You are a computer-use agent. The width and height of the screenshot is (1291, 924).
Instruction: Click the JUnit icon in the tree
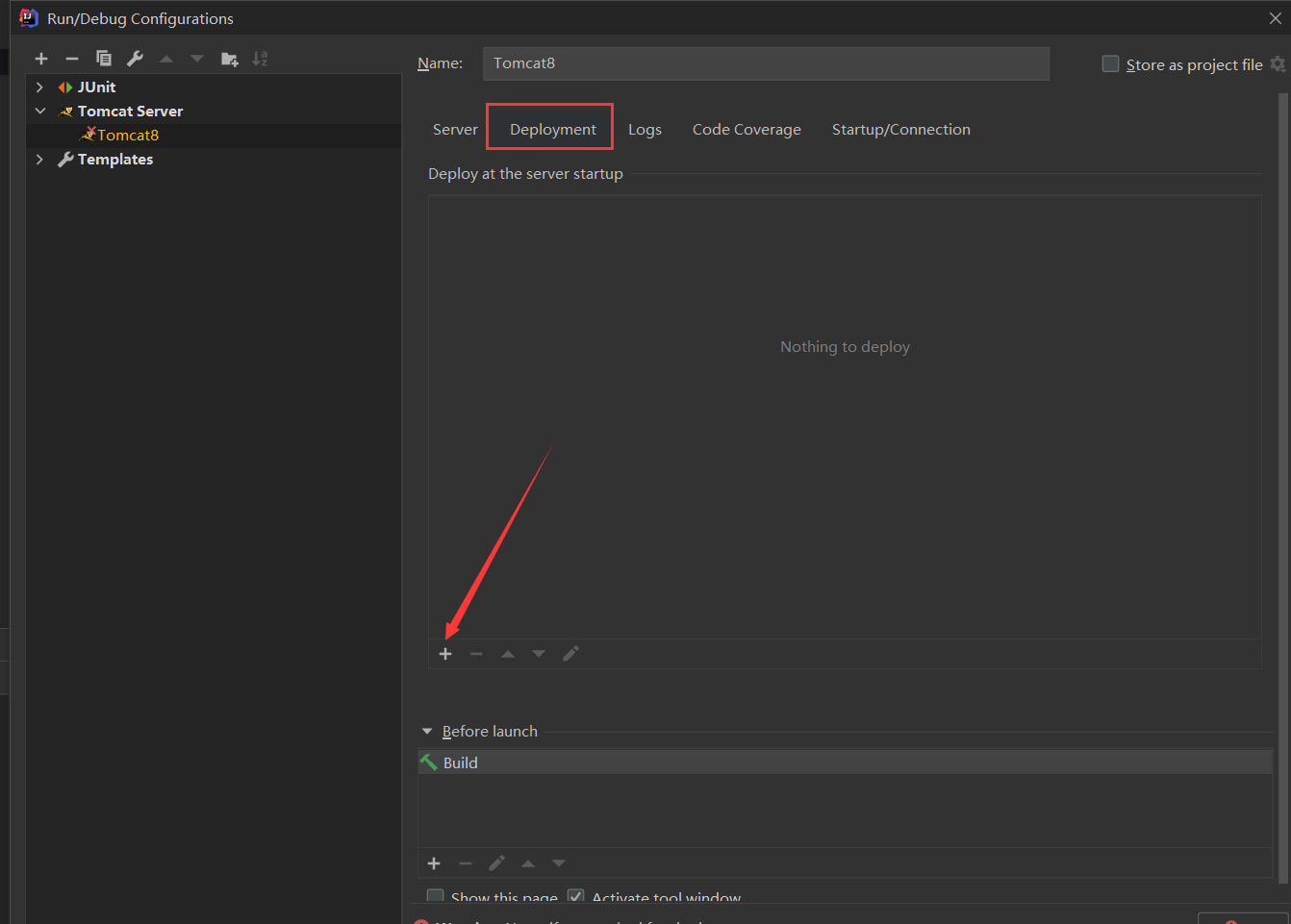65,87
